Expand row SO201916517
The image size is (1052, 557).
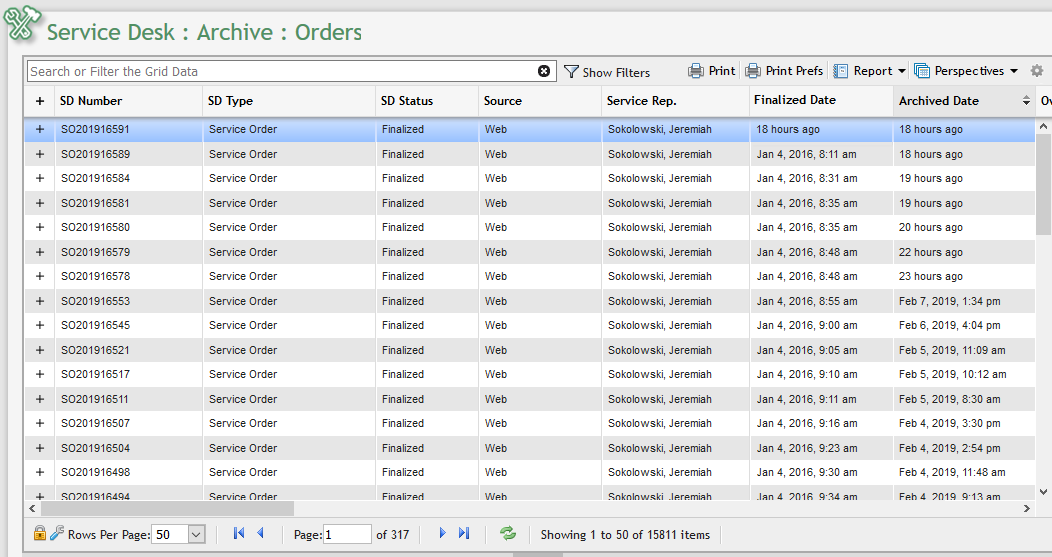click(40, 374)
